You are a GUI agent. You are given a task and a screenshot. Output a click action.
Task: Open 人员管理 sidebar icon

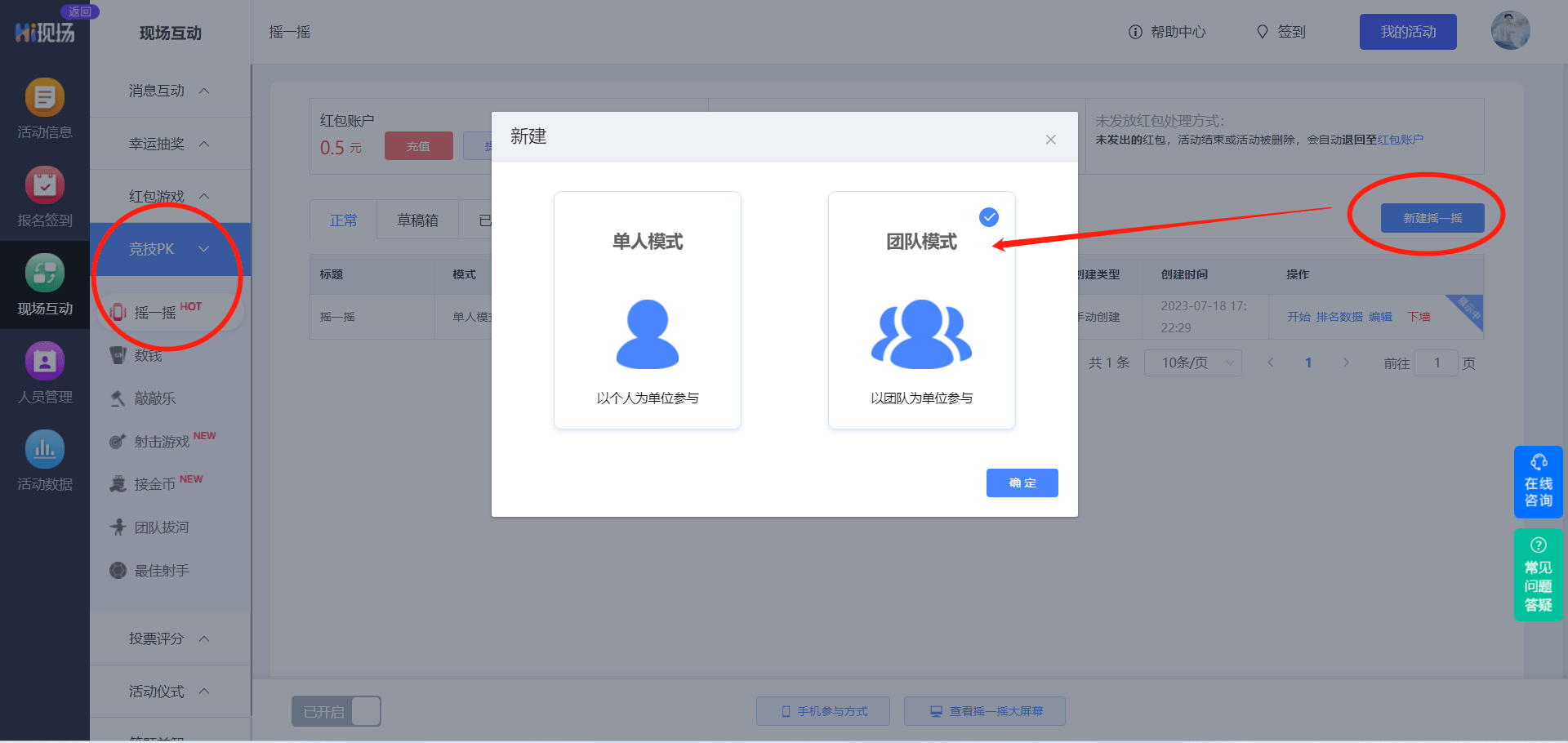pyautogui.click(x=45, y=361)
